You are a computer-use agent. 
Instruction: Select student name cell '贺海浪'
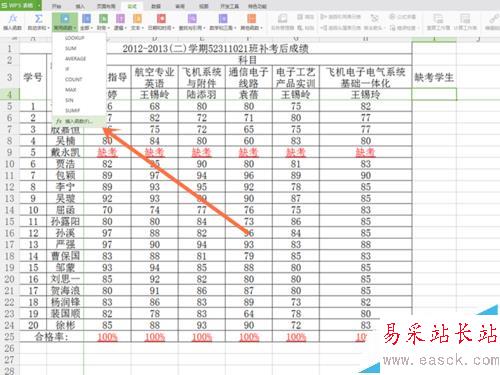click(x=65, y=290)
